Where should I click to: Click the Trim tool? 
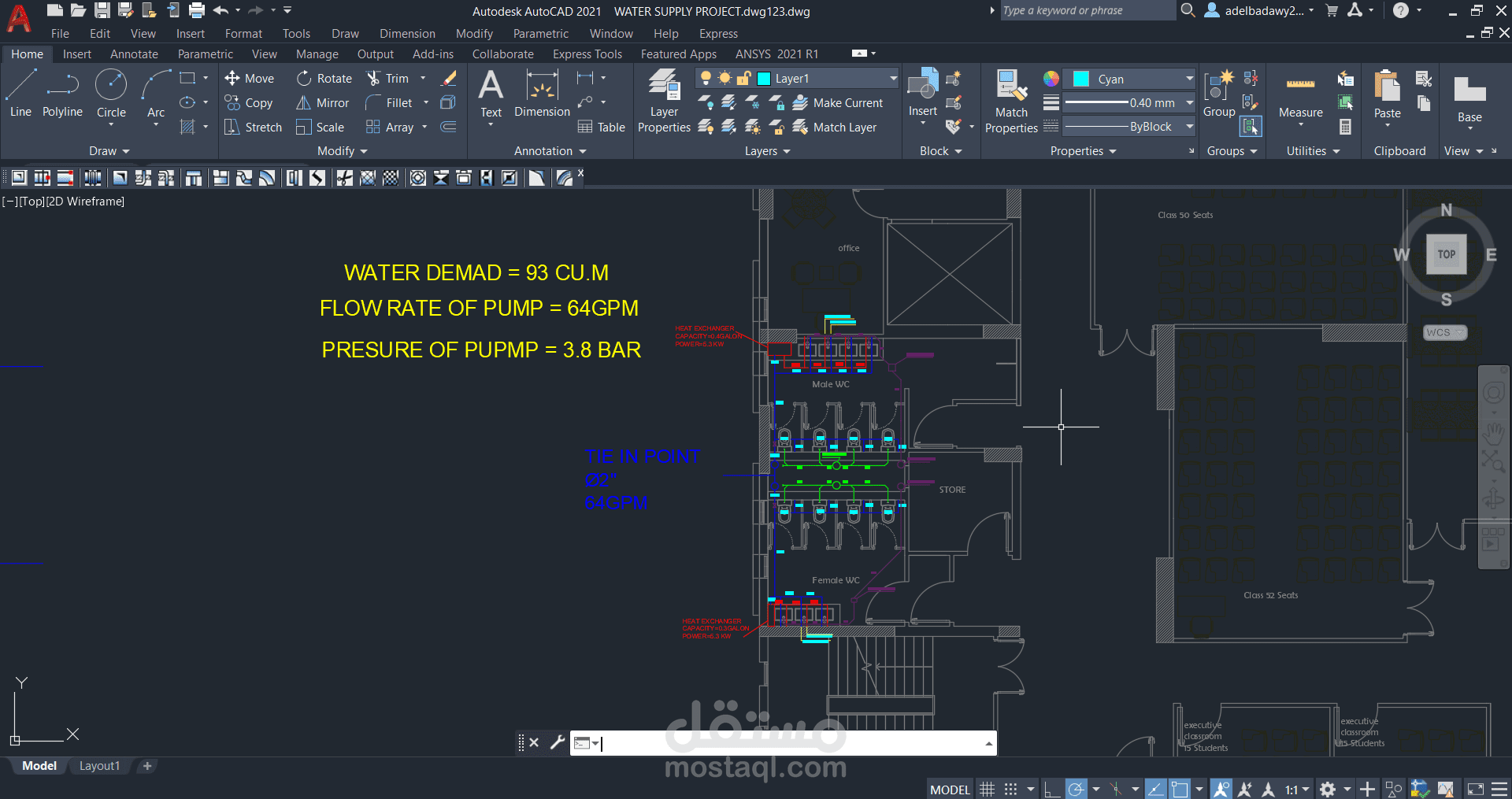tap(387, 78)
